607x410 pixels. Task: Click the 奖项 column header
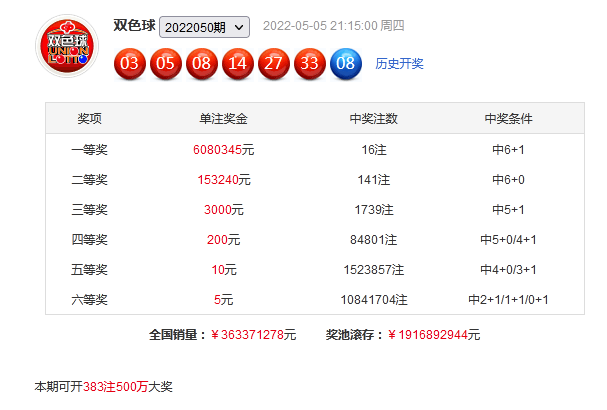(x=89, y=118)
